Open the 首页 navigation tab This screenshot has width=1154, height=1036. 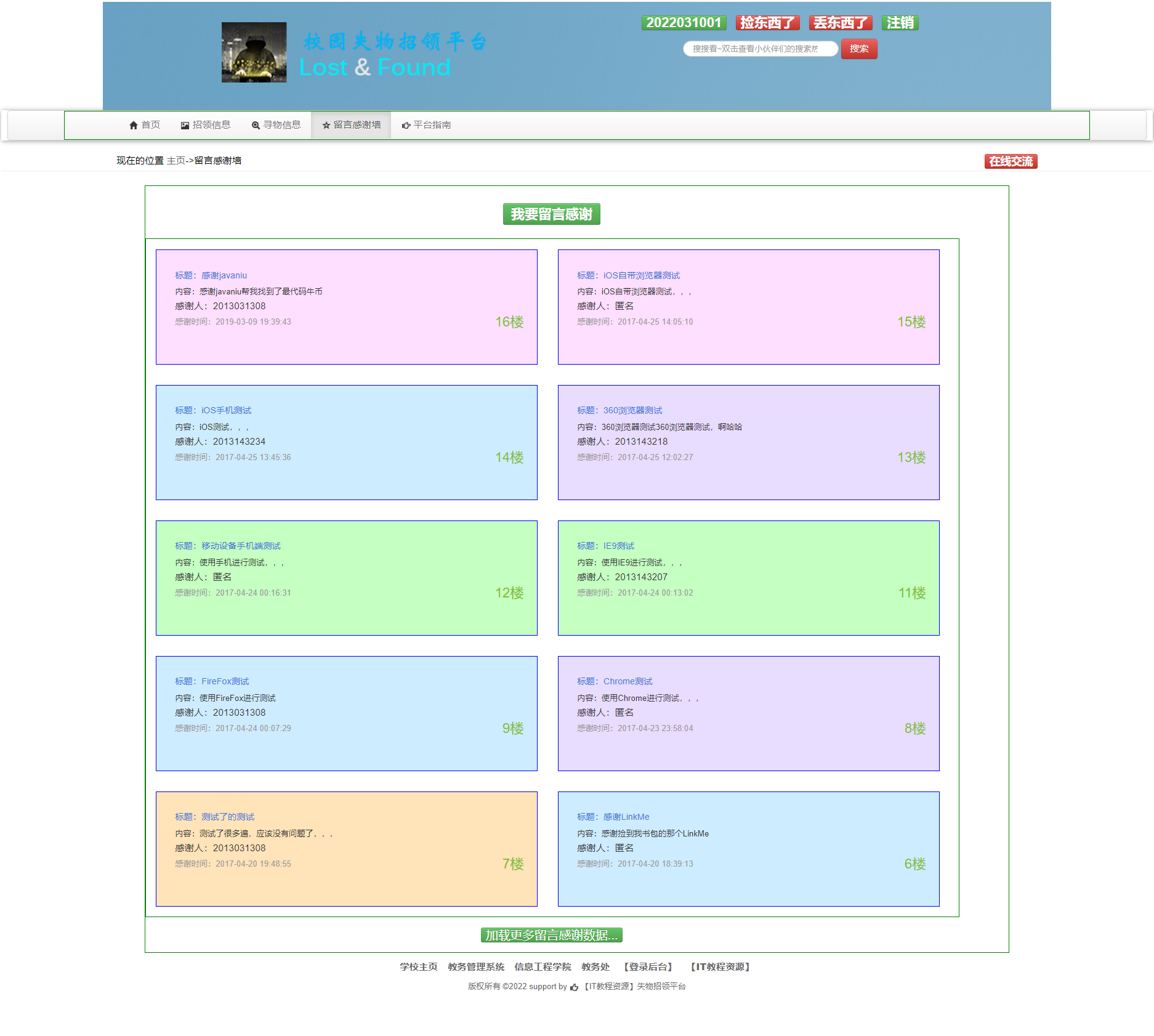point(145,125)
